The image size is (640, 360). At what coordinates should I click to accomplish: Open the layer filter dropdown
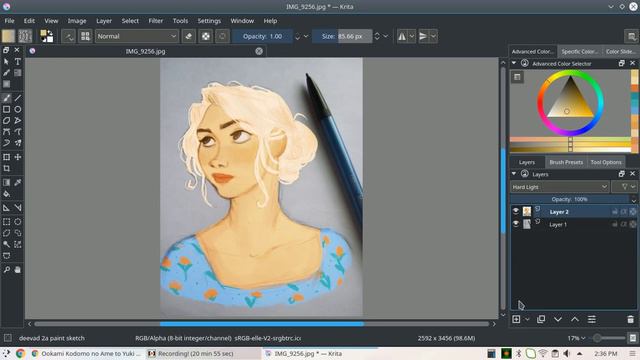click(624, 187)
